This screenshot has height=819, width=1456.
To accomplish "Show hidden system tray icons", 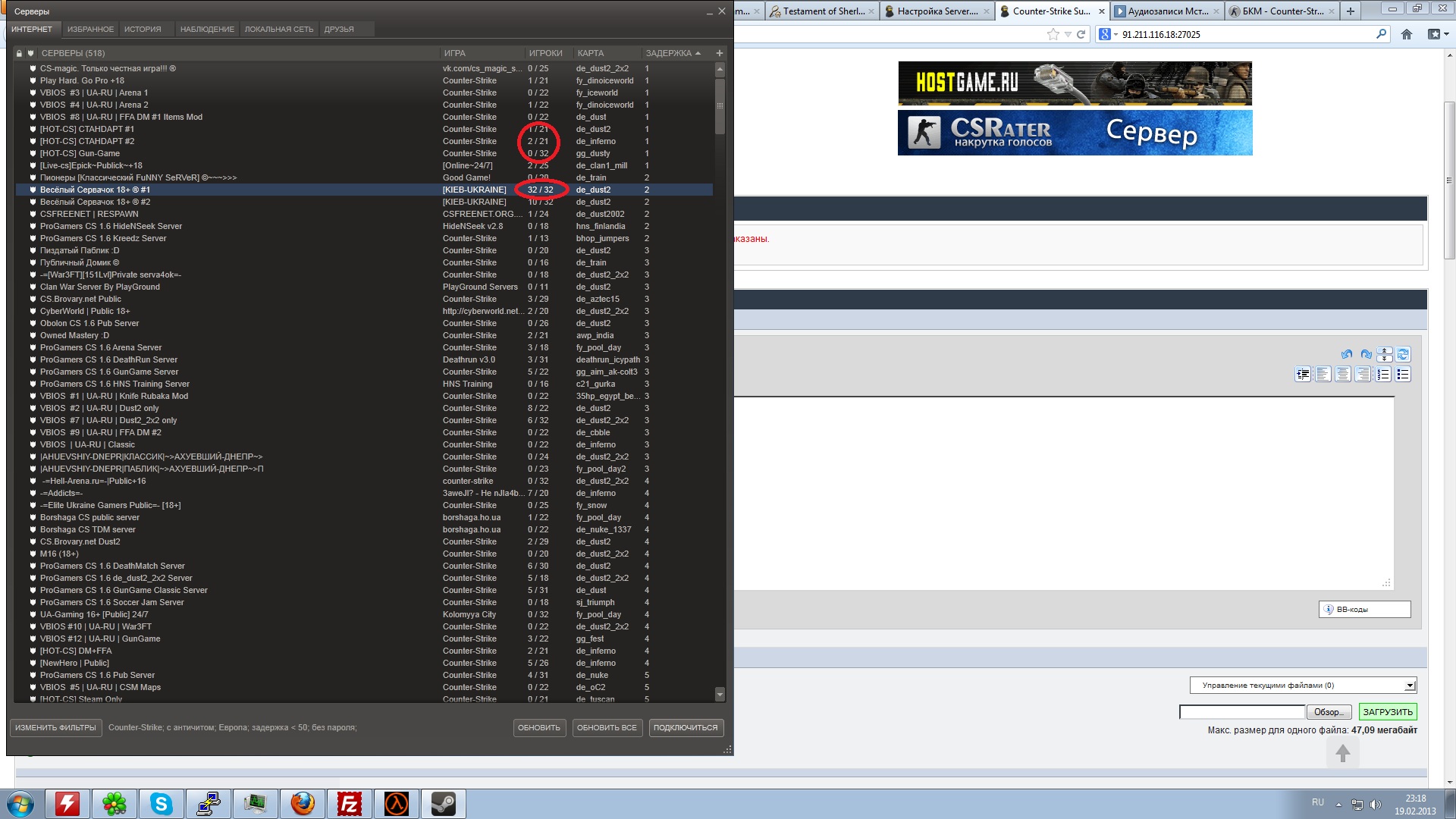I will point(1338,804).
